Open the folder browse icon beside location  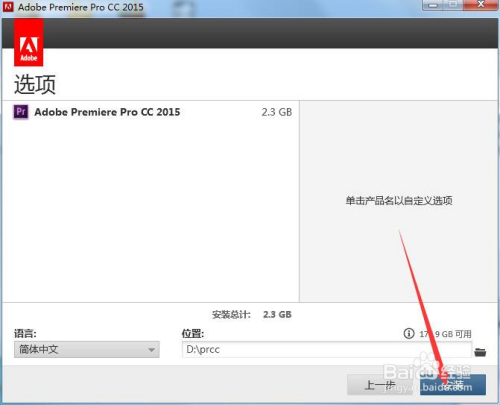(480, 352)
